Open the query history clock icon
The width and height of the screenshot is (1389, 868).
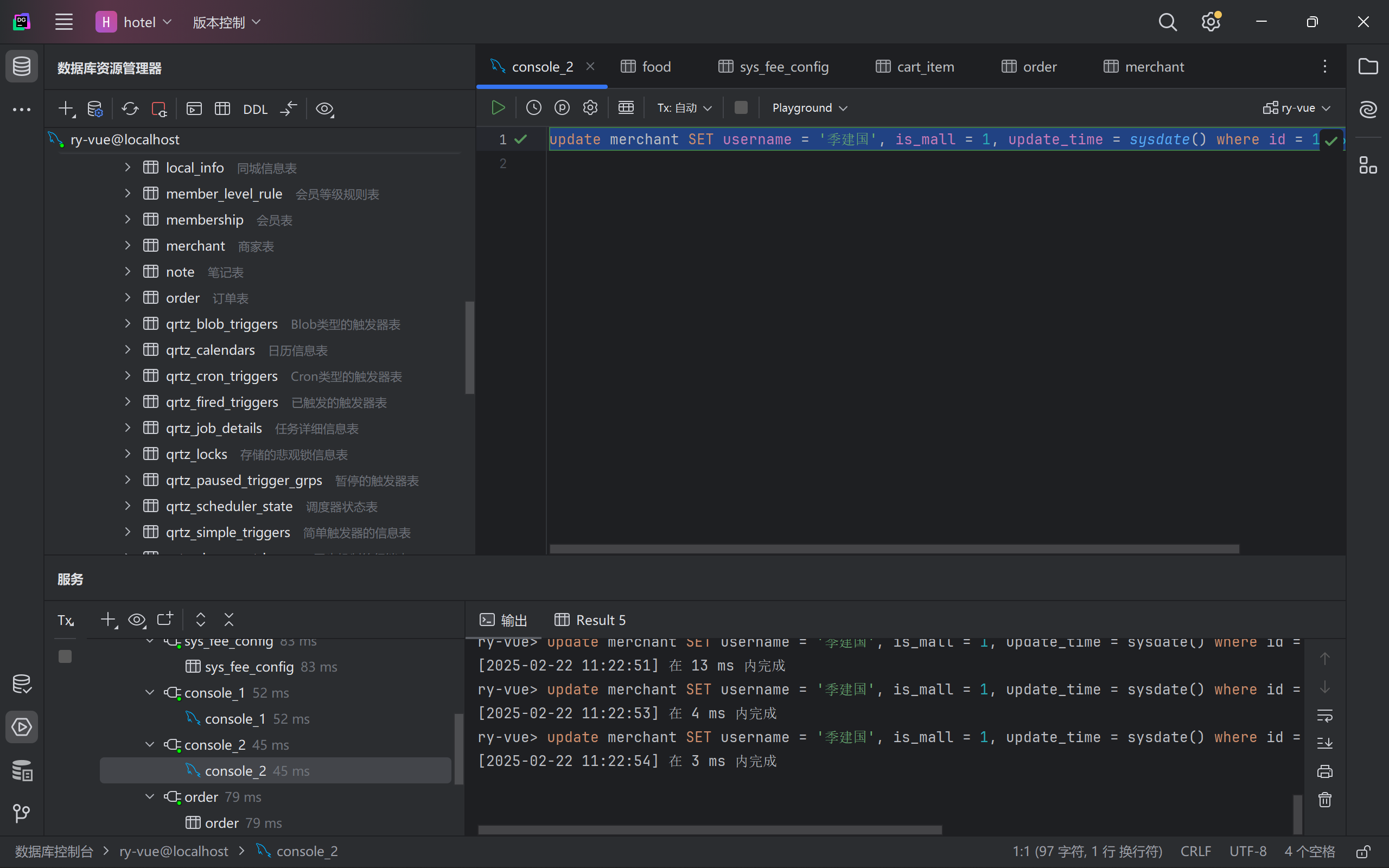click(x=534, y=108)
